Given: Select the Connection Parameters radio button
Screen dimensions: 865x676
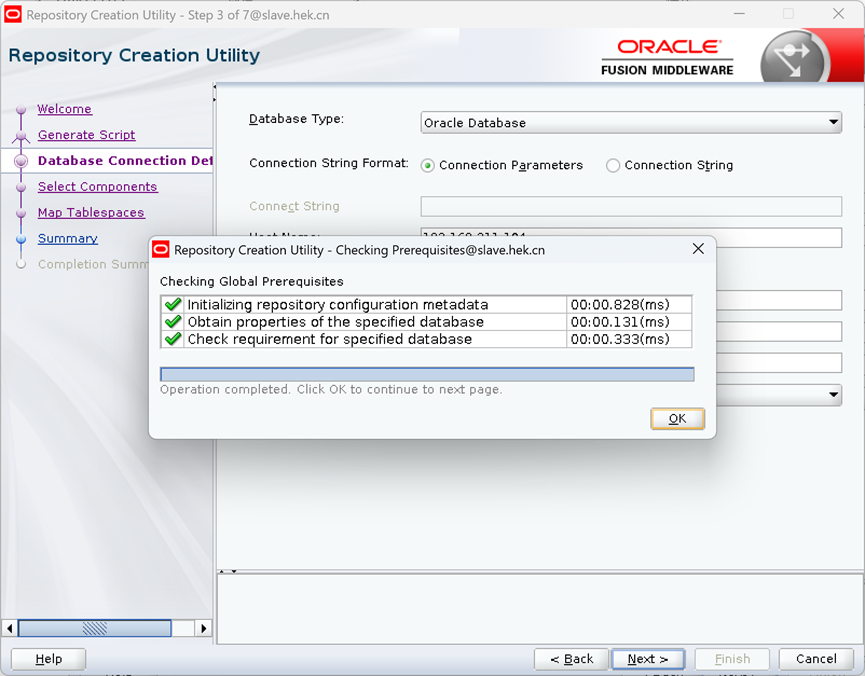Looking at the screenshot, I should coord(428,166).
